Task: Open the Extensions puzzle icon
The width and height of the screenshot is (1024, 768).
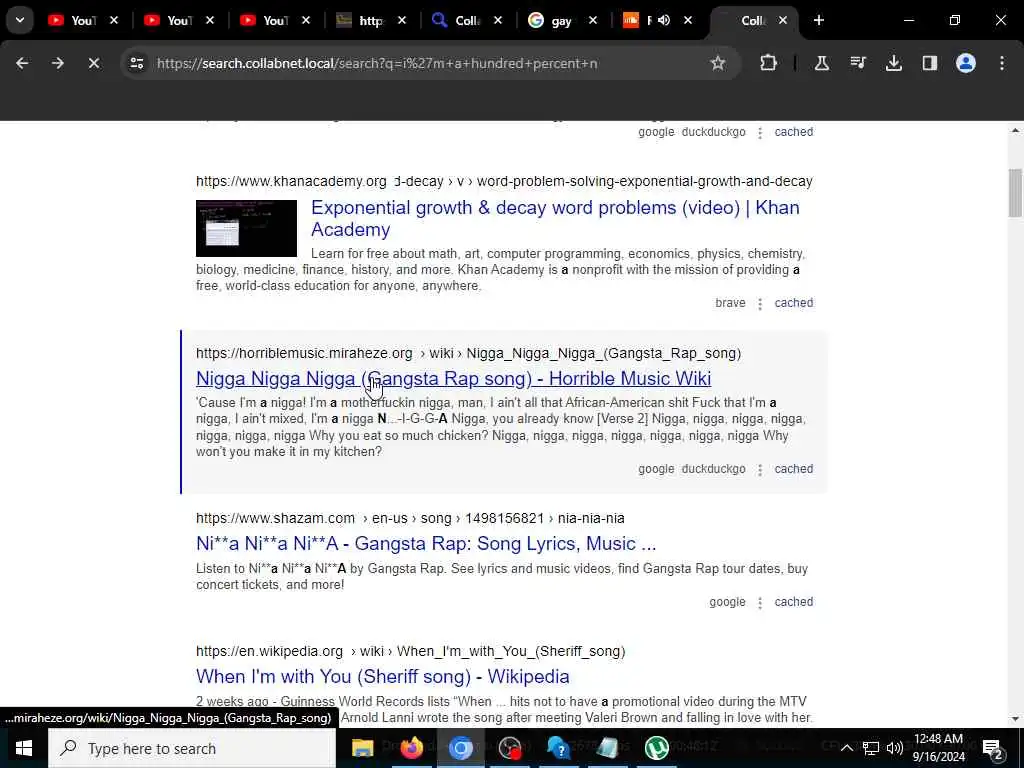Action: 769,63
